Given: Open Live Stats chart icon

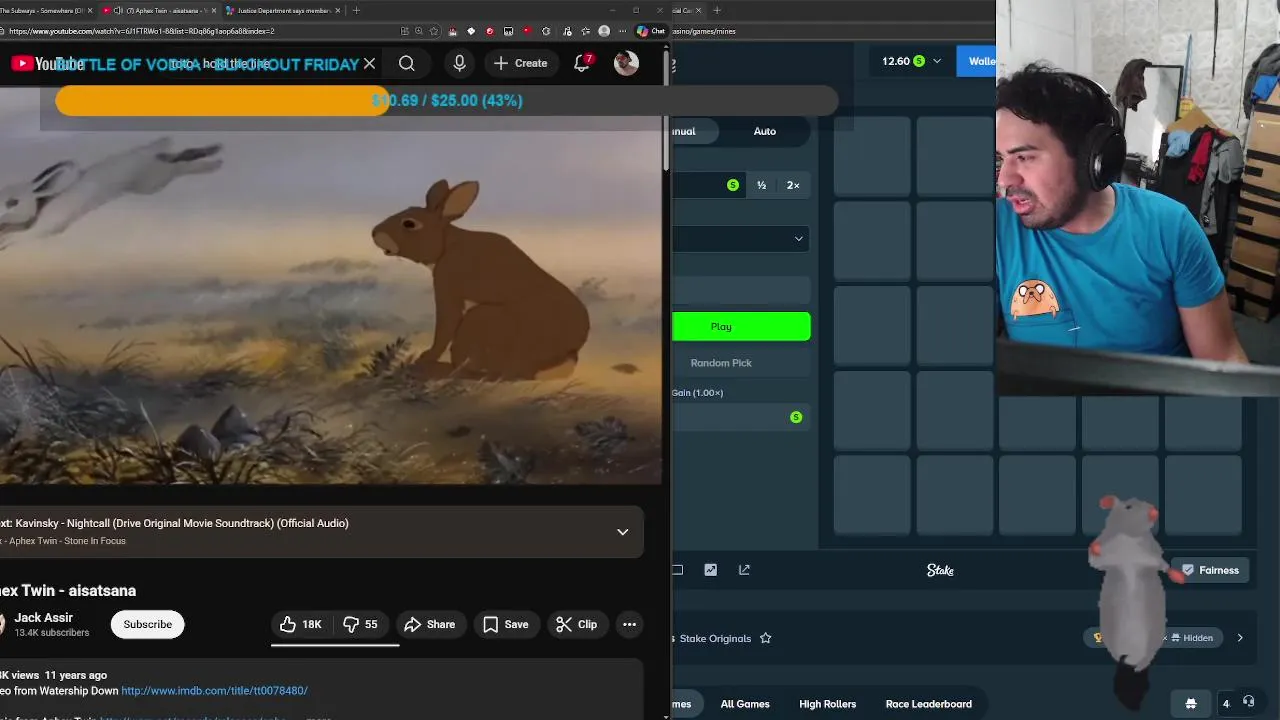Looking at the screenshot, I should point(710,570).
